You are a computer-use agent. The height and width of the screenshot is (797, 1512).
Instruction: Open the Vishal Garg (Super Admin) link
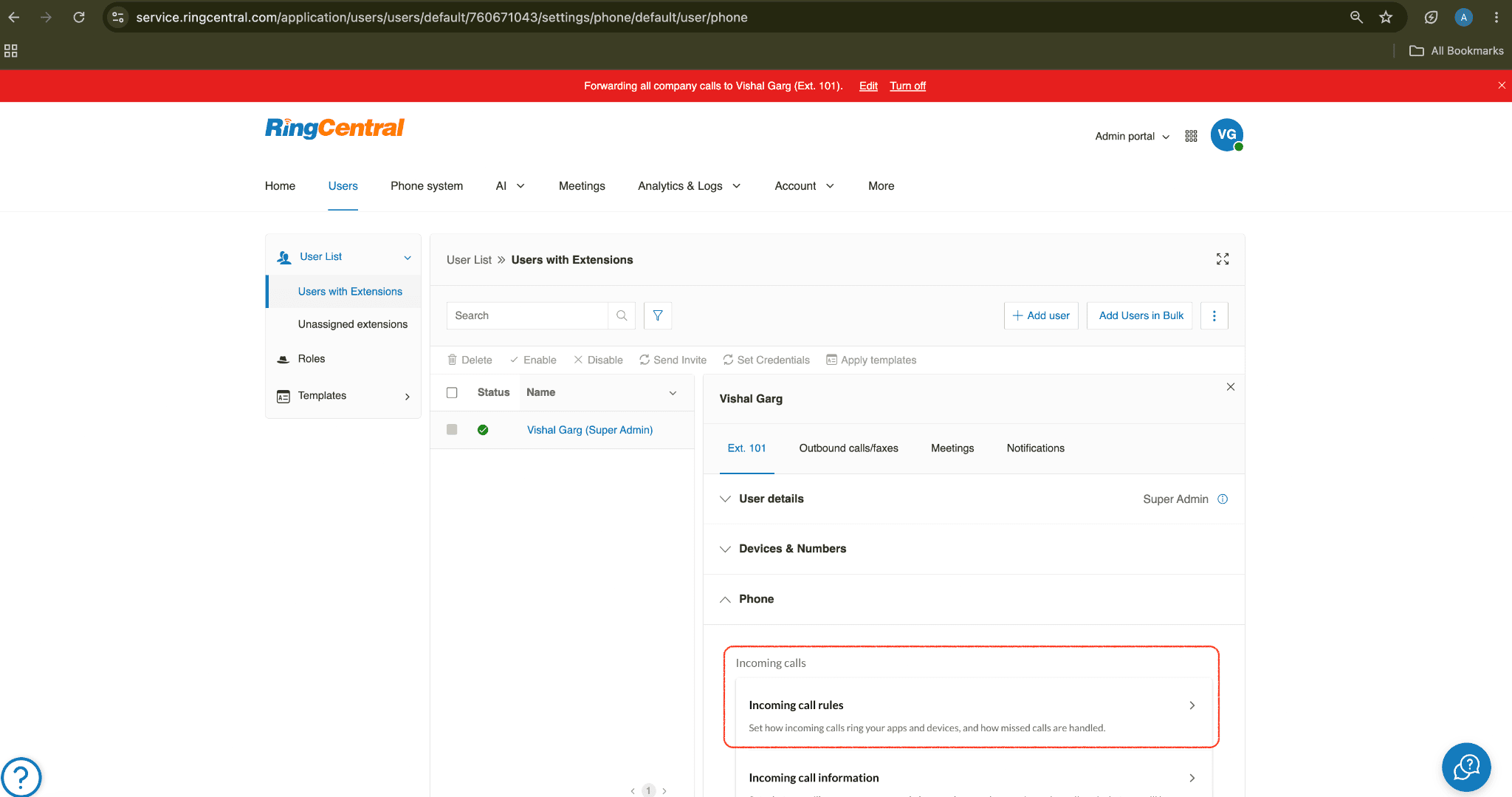(590, 430)
